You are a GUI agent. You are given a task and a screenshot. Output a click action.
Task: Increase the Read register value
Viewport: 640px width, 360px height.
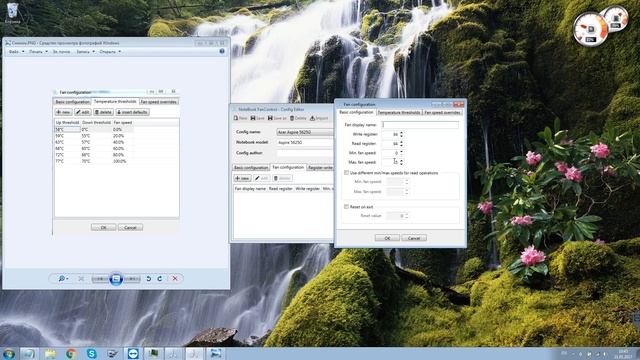402,142
